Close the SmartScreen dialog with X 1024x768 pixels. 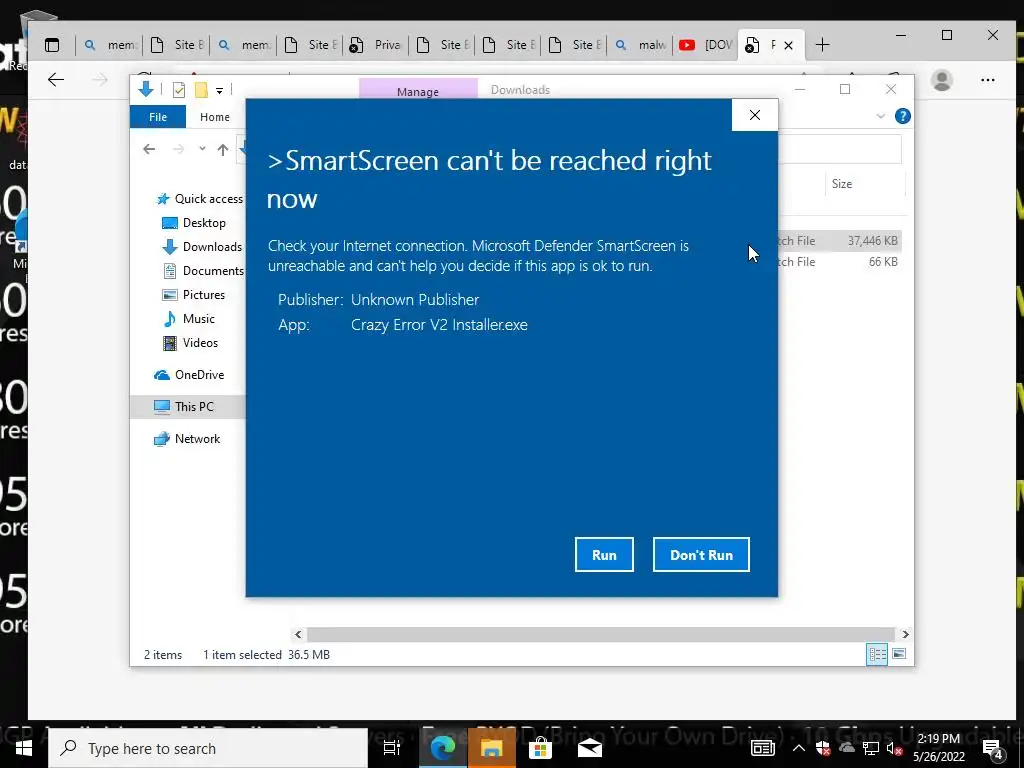755,115
